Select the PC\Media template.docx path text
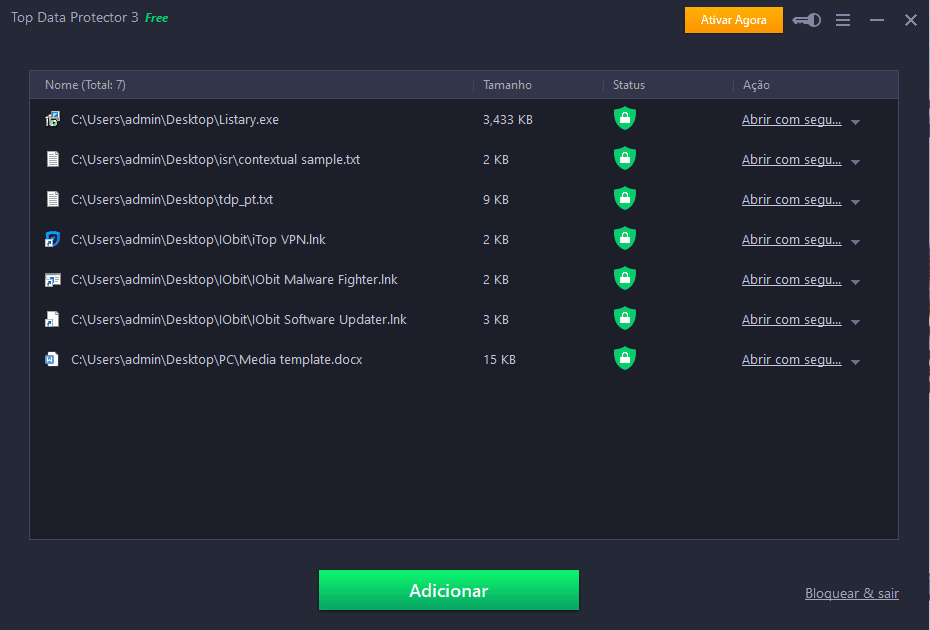930x630 pixels. pyautogui.click(x=216, y=360)
